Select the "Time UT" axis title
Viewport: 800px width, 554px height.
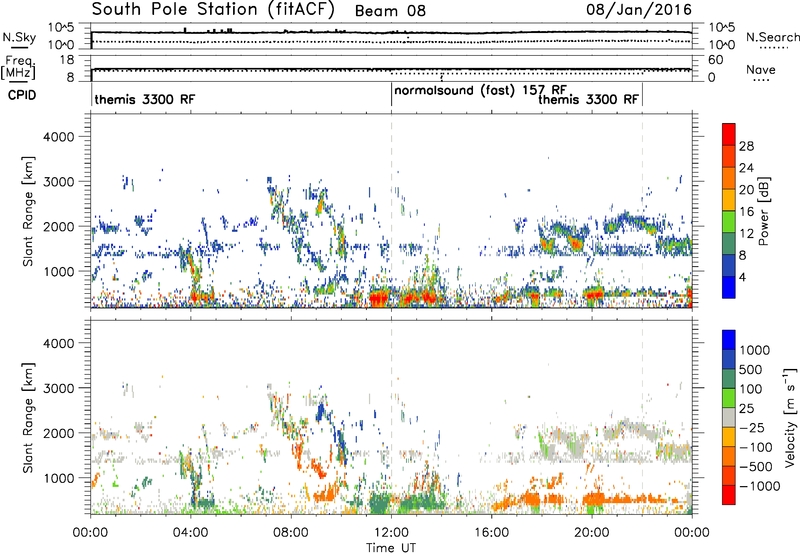tap(391, 548)
